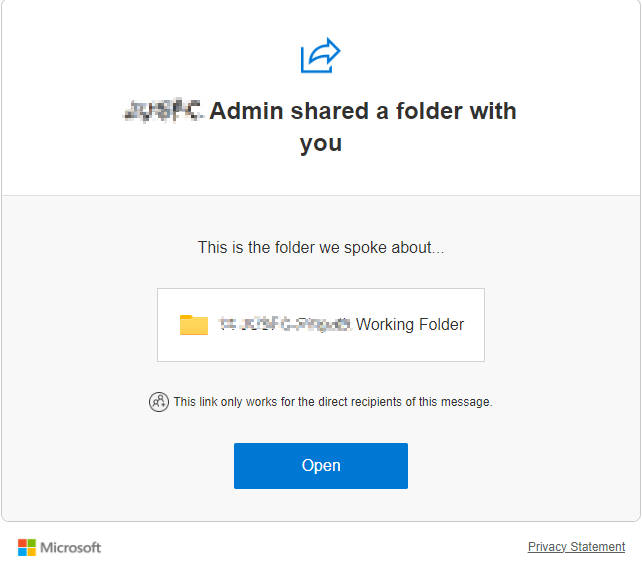Select the Working Folder name text
This screenshot has height=568, width=642.
410,324
